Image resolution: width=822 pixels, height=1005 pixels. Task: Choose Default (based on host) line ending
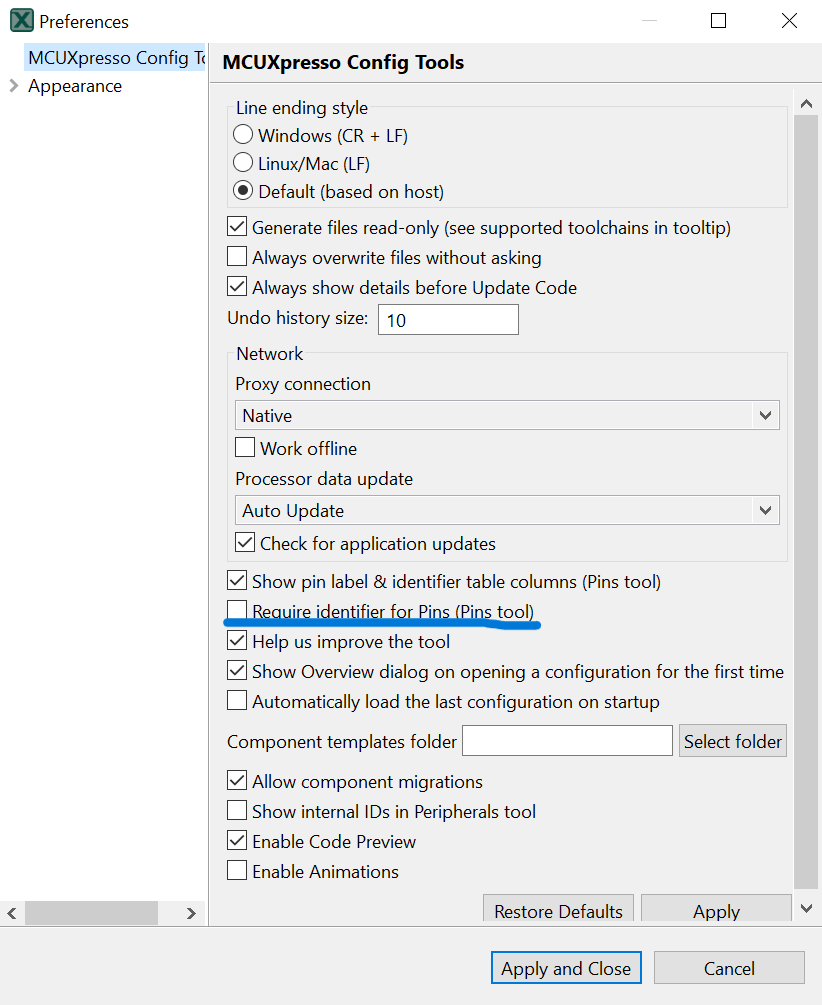click(243, 190)
